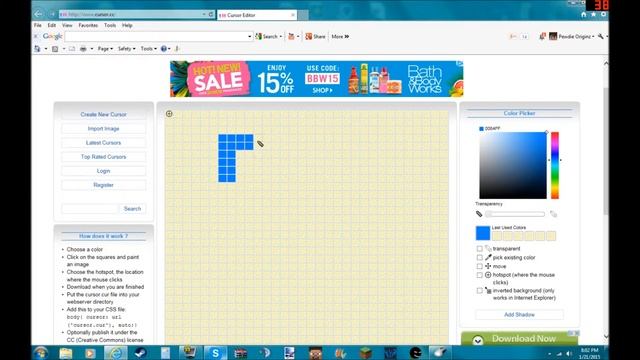
Task: Open the Edit menu
Action: click(x=52, y=25)
